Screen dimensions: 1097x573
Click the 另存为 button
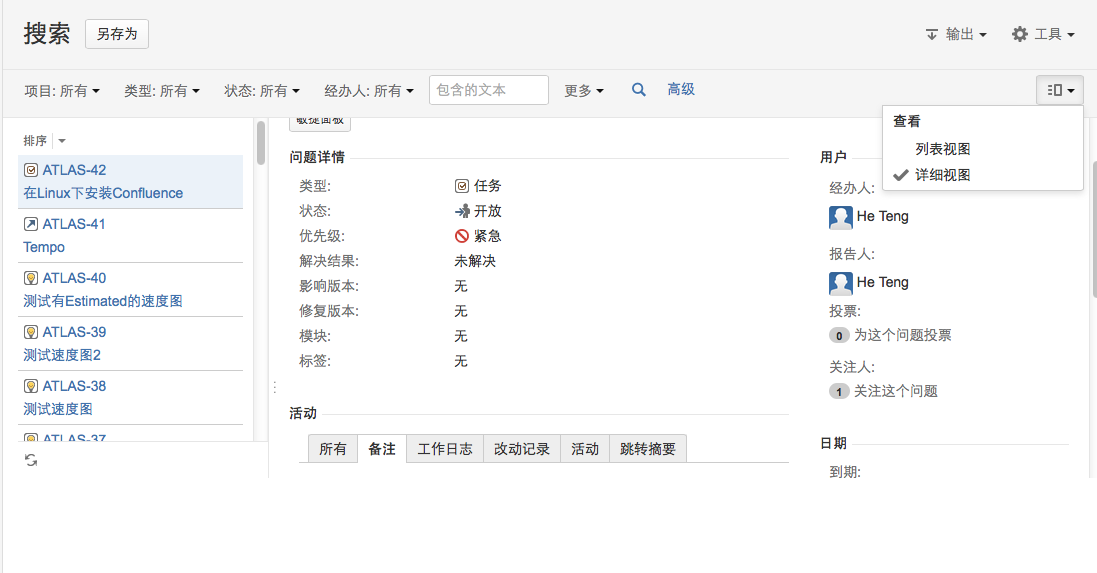point(117,34)
